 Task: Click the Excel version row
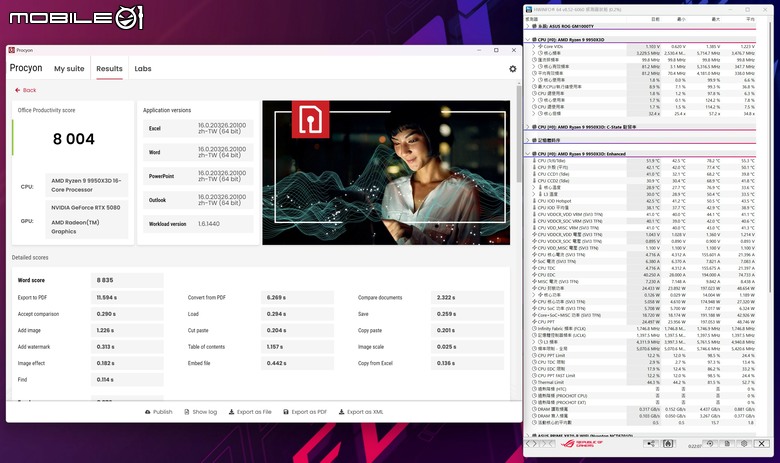[198, 128]
